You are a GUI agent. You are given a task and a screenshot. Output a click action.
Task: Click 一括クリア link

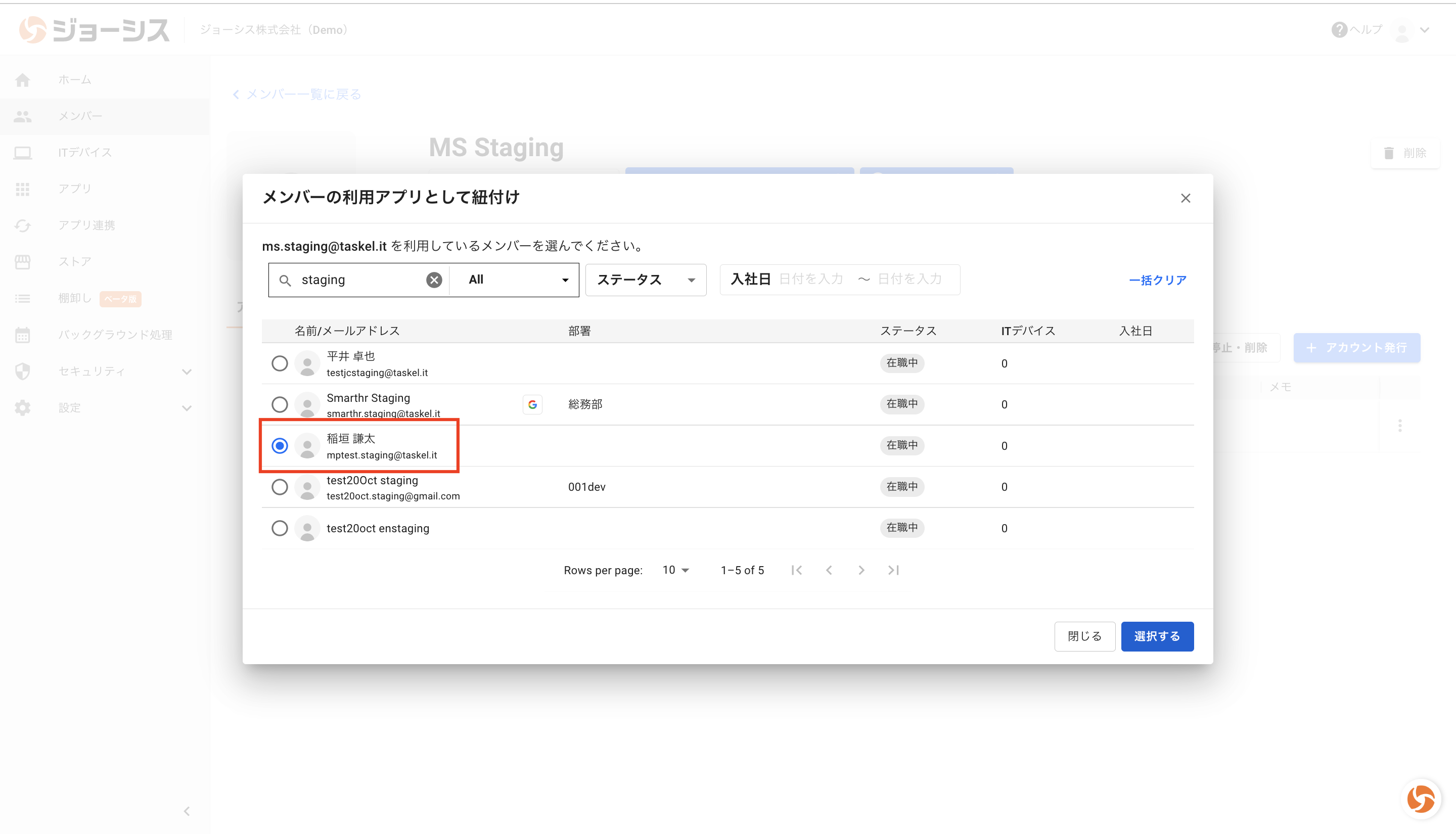pyautogui.click(x=1158, y=280)
